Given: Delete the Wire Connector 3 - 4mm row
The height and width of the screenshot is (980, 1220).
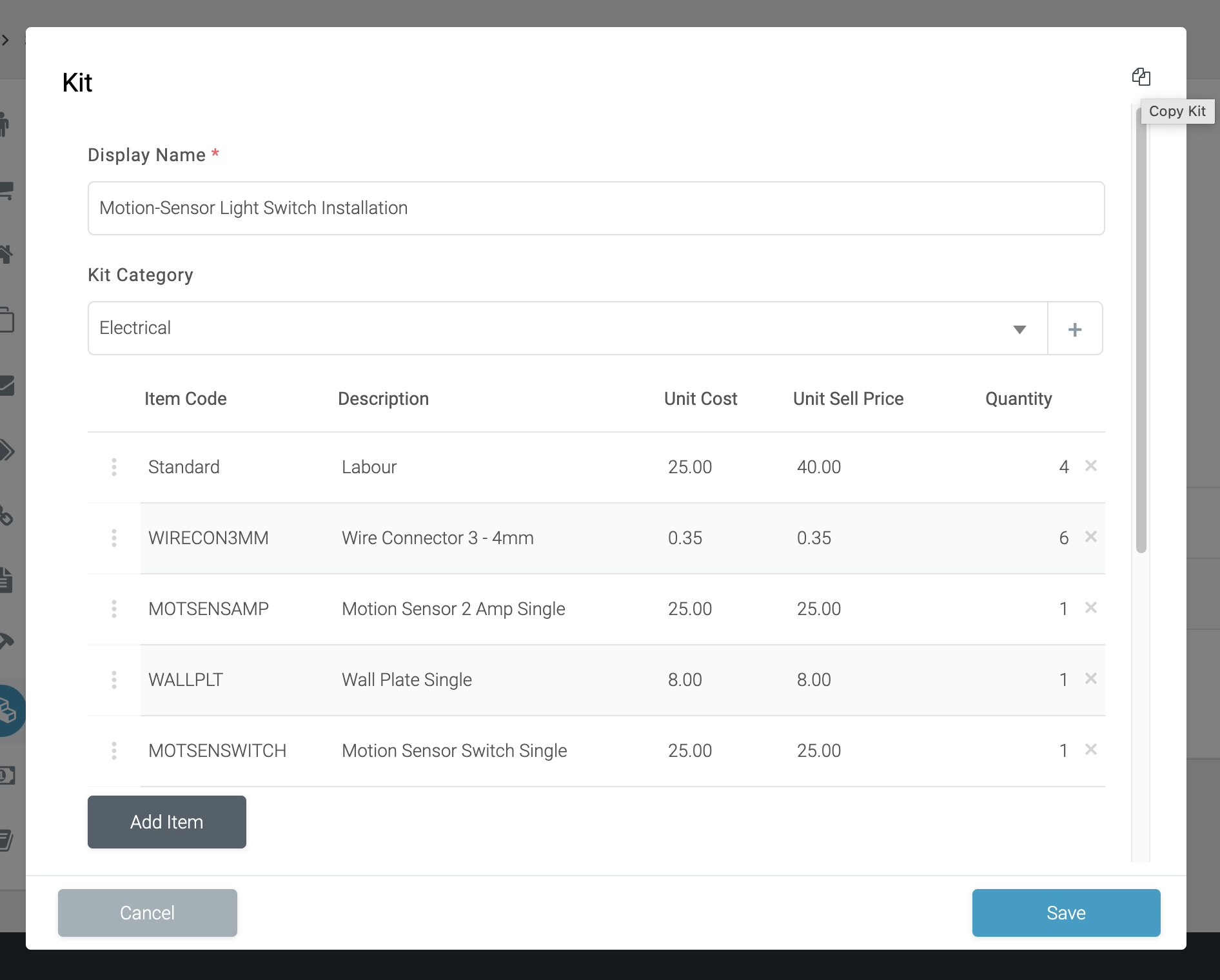Looking at the screenshot, I should pyautogui.click(x=1090, y=536).
